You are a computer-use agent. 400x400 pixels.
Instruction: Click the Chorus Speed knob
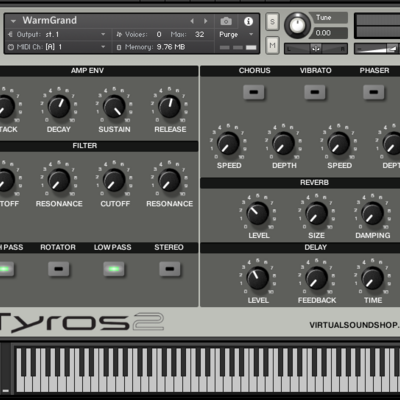click(228, 143)
